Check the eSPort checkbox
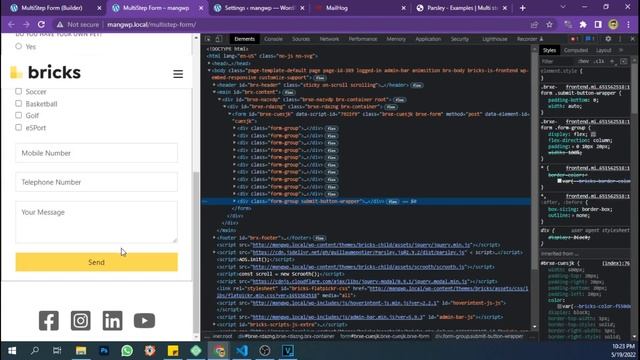 point(18,127)
